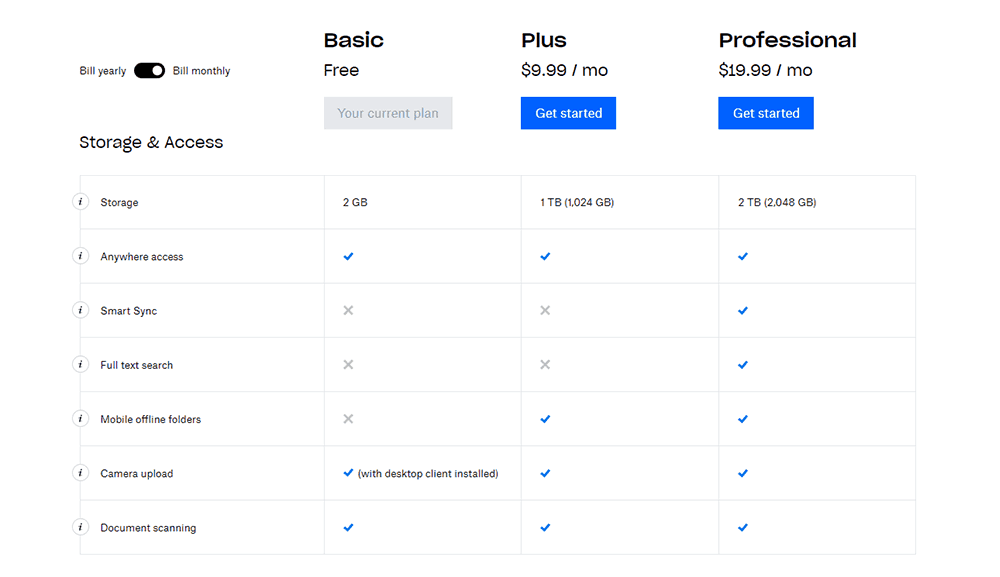Open the info icon beside Full text search

80,365
